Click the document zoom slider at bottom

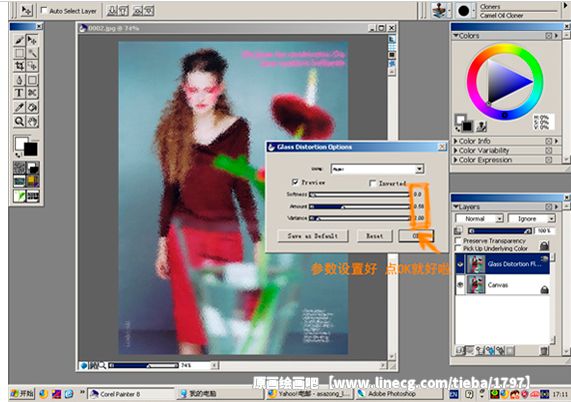click(143, 365)
